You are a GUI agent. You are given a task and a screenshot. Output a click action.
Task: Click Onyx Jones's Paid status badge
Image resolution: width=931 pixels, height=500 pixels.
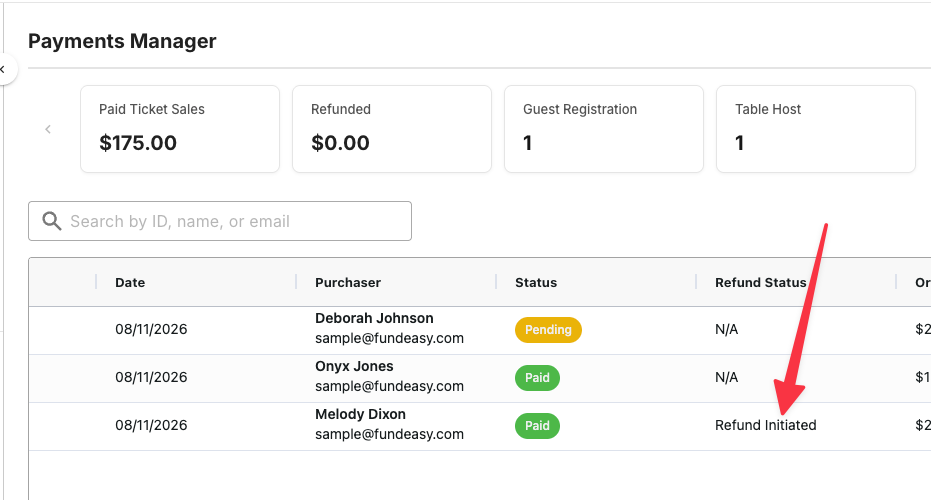tap(537, 378)
